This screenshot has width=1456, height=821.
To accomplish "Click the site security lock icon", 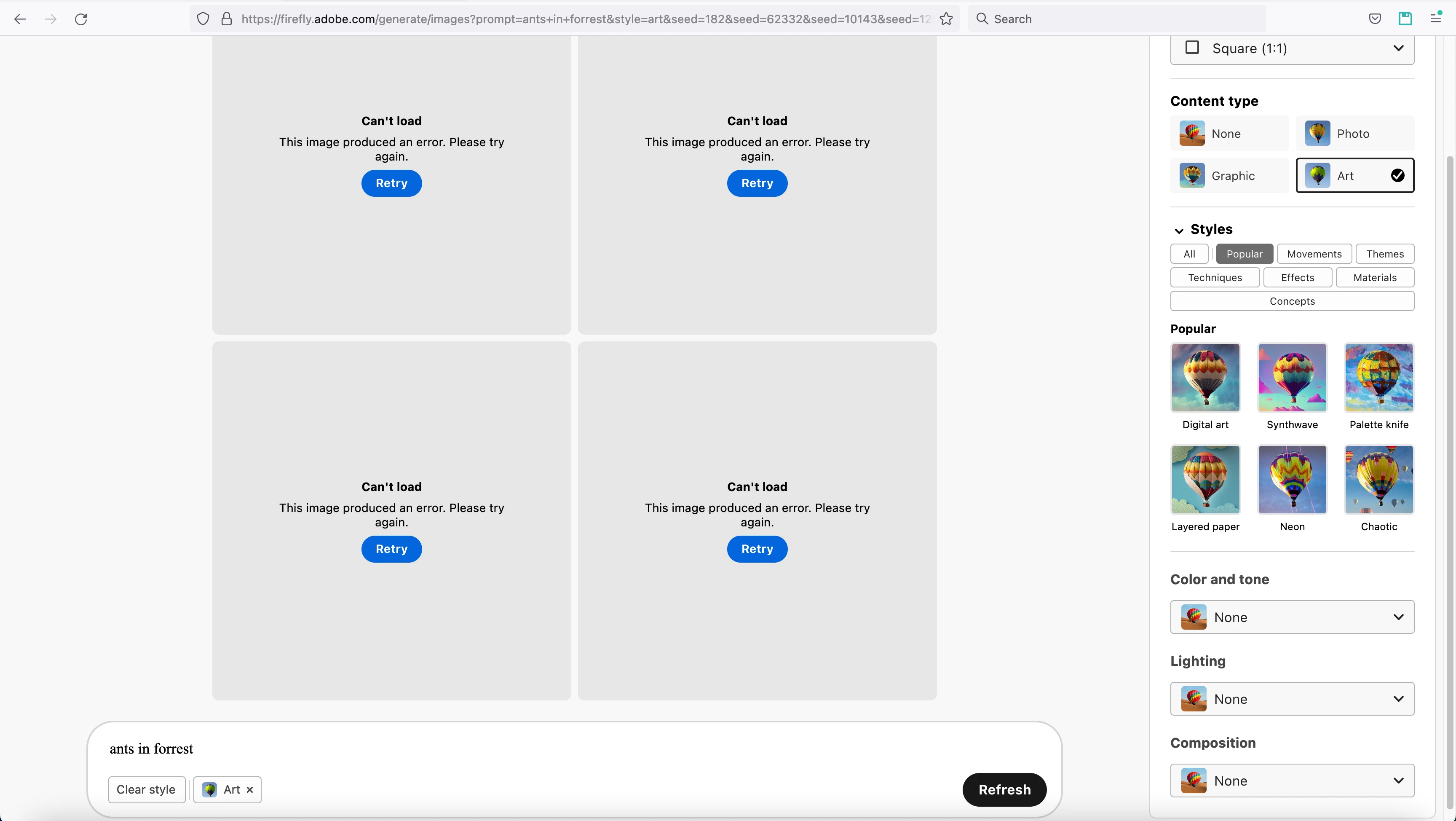I will [x=227, y=19].
